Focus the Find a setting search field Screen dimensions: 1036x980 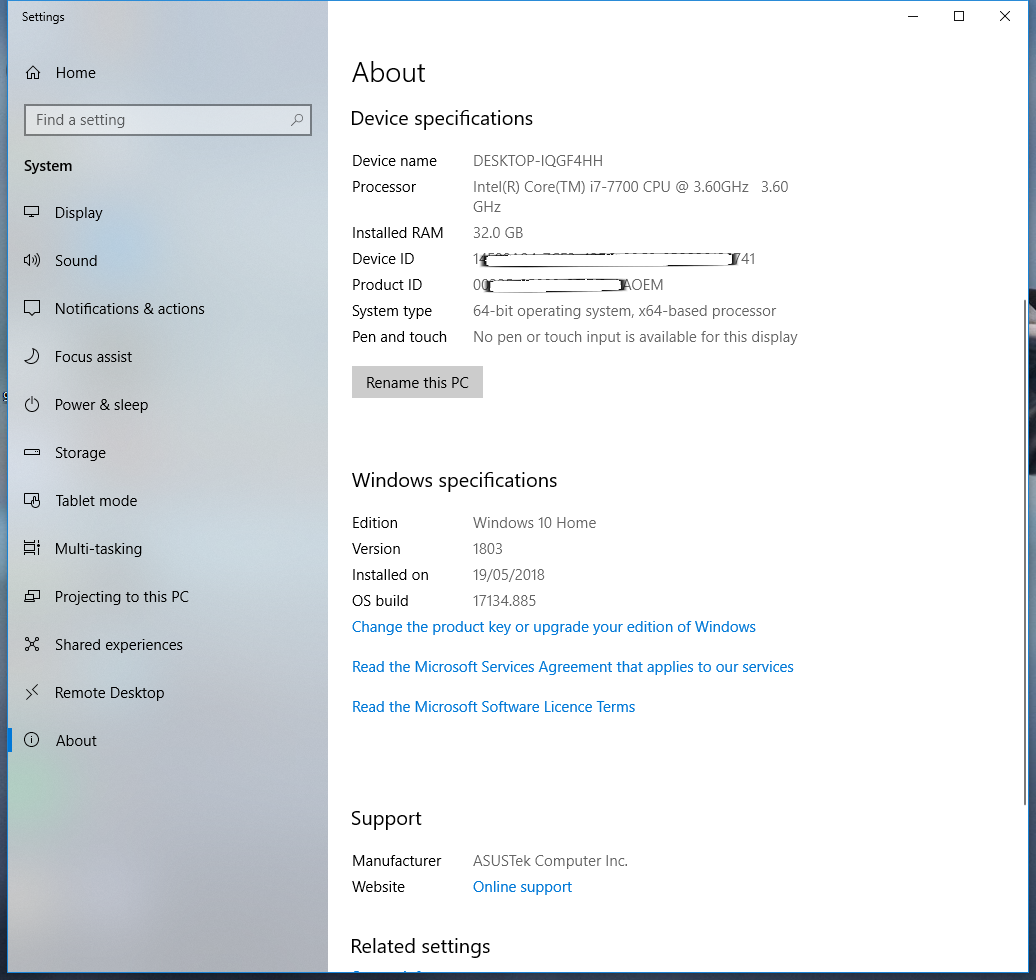pos(168,120)
